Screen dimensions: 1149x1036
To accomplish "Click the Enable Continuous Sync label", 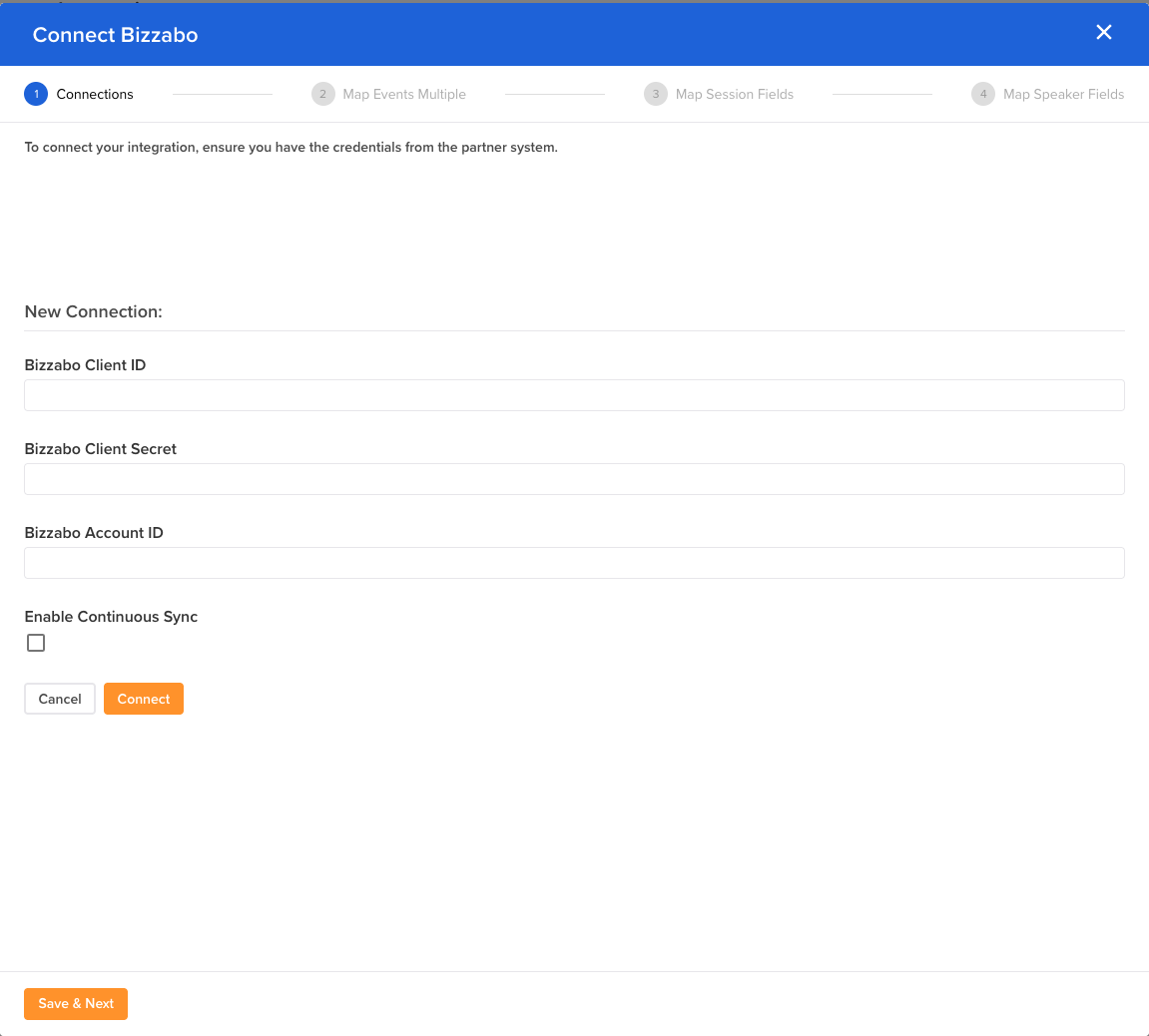I will pos(111,617).
